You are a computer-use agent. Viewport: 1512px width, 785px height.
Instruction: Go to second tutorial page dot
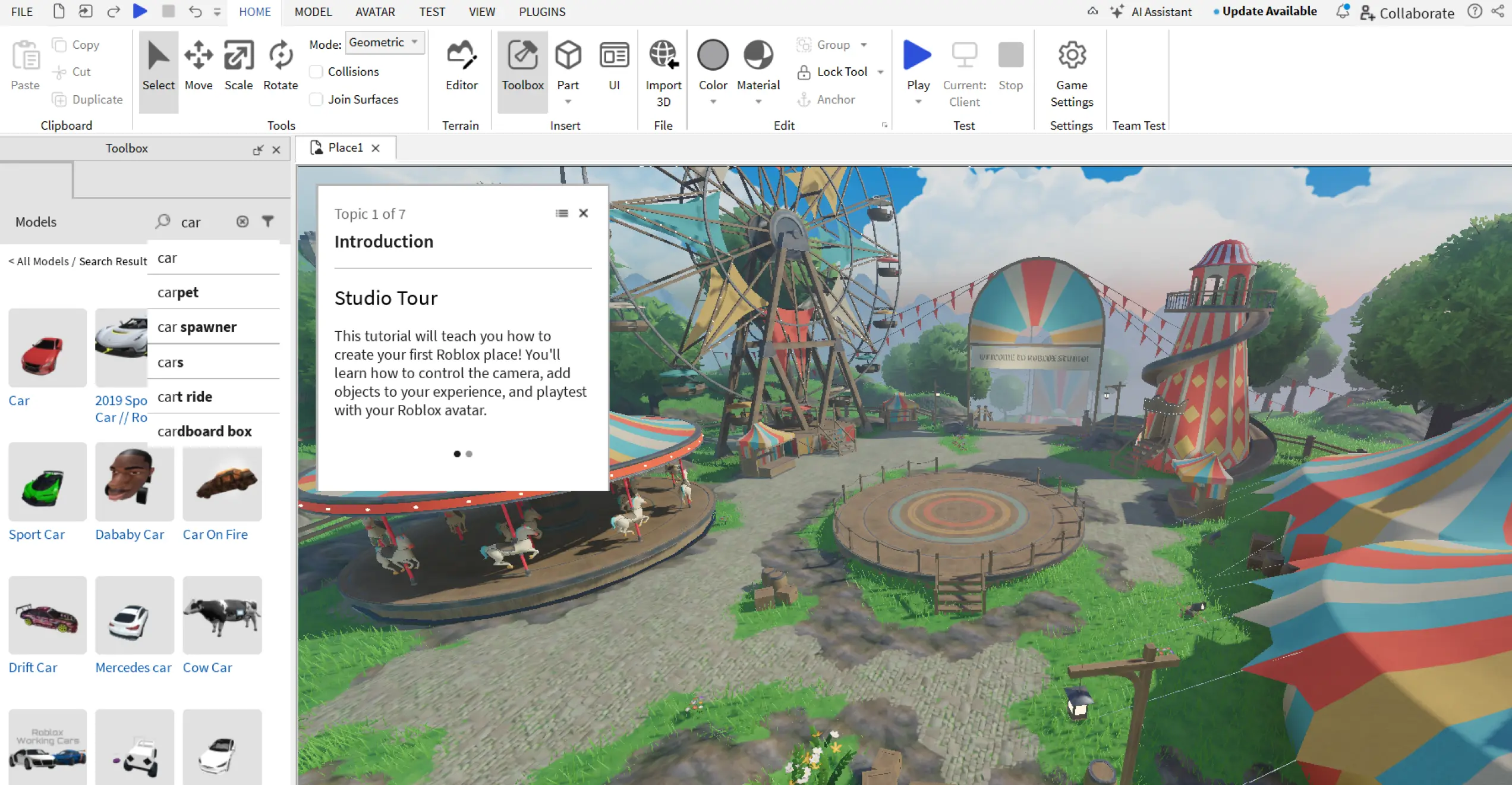(x=469, y=454)
